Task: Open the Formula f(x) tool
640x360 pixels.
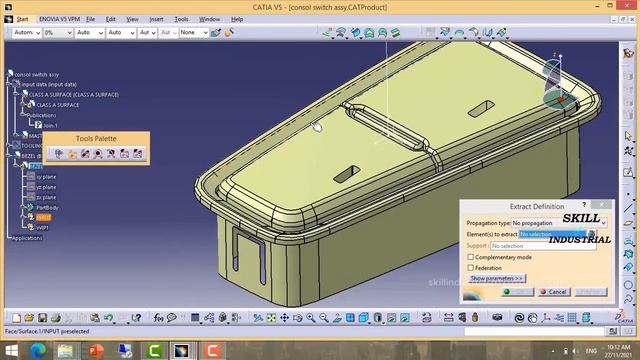Action: [158, 318]
